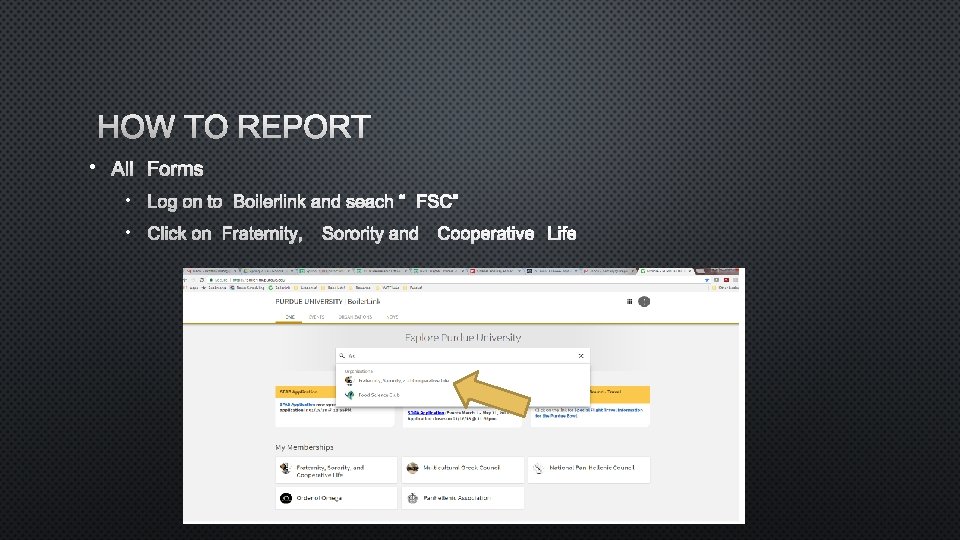
Task: Click the Purdue University BoilerLink header logo
Action: point(328,301)
